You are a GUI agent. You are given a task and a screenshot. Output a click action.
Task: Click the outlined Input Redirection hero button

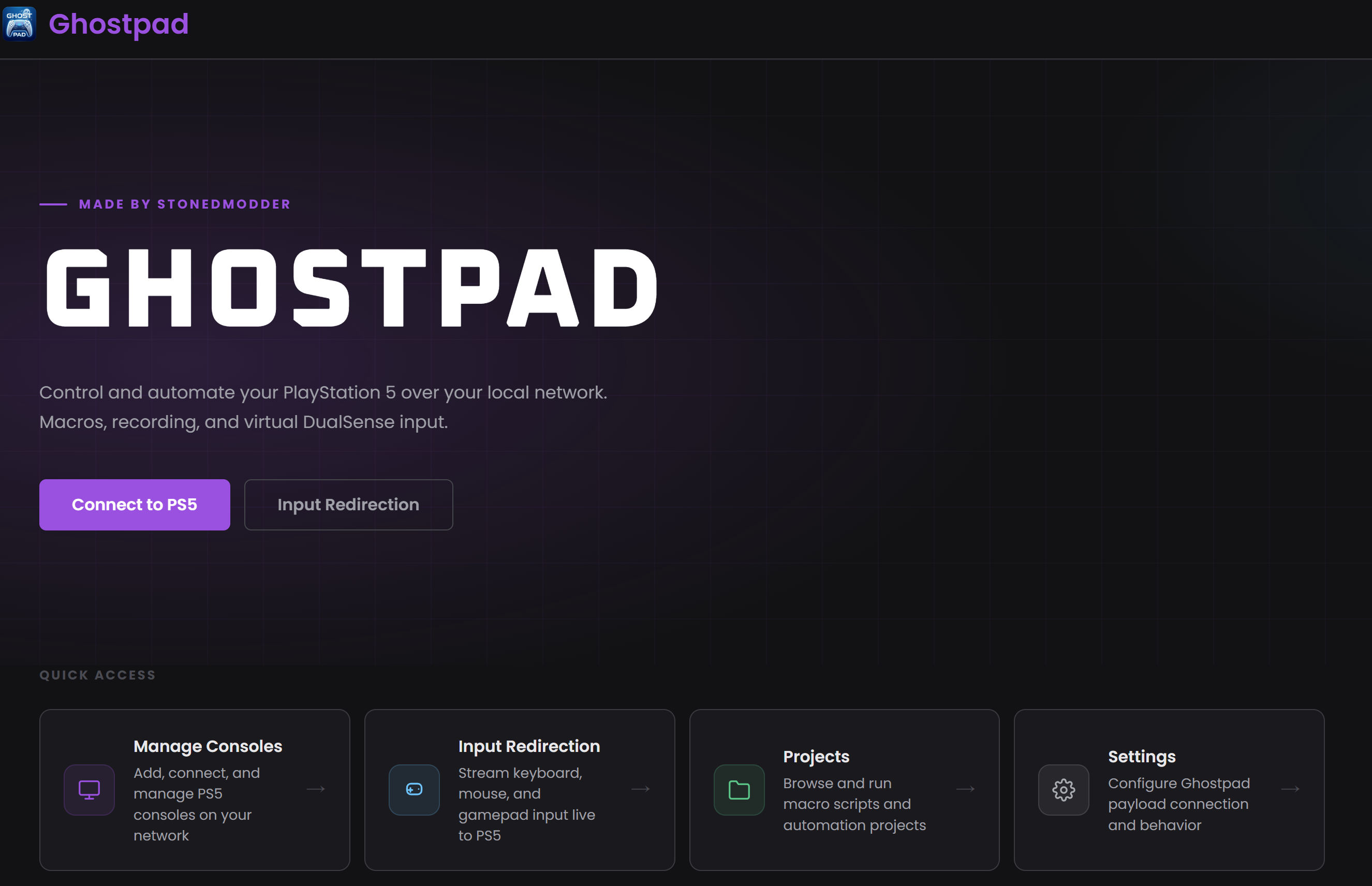coord(349,505)
